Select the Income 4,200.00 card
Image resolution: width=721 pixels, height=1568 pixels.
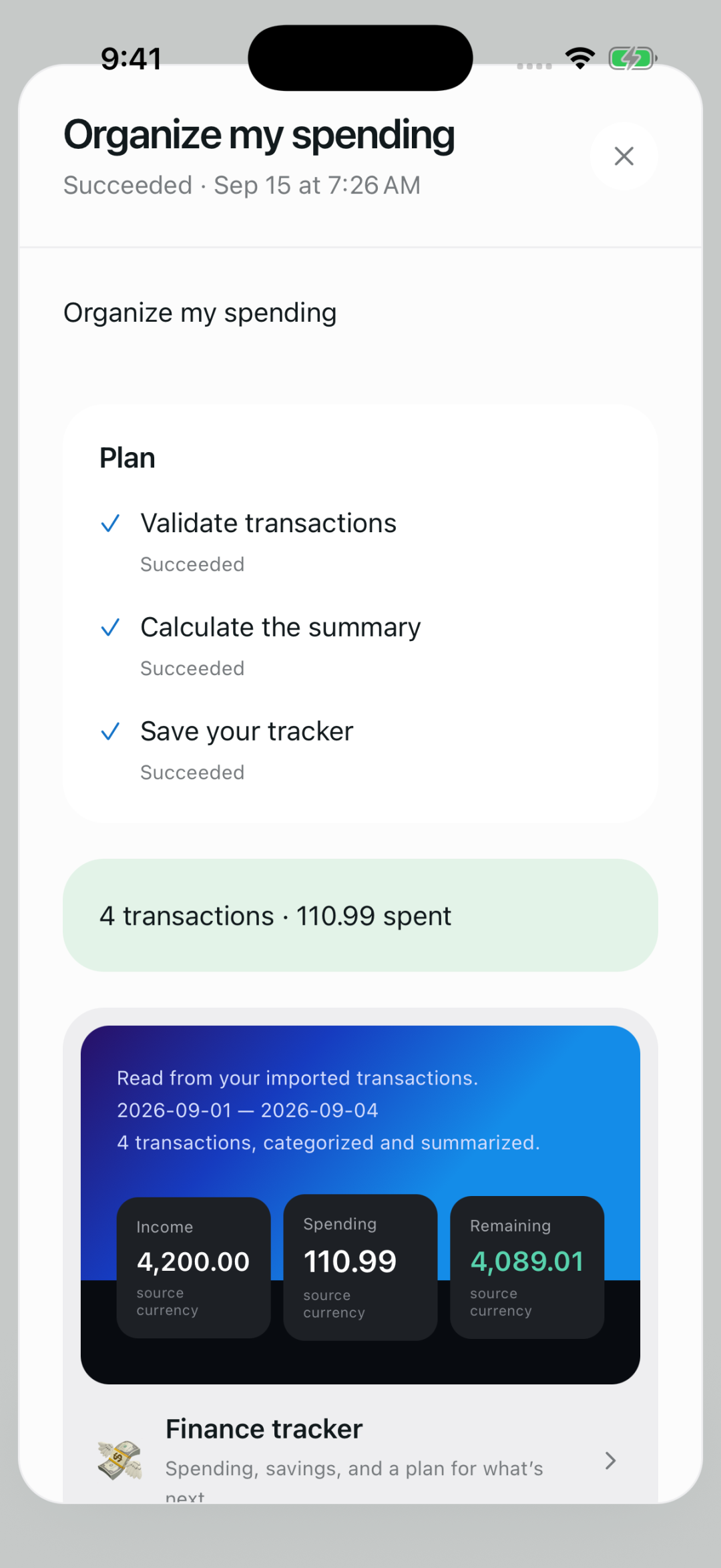point(194,1267)
